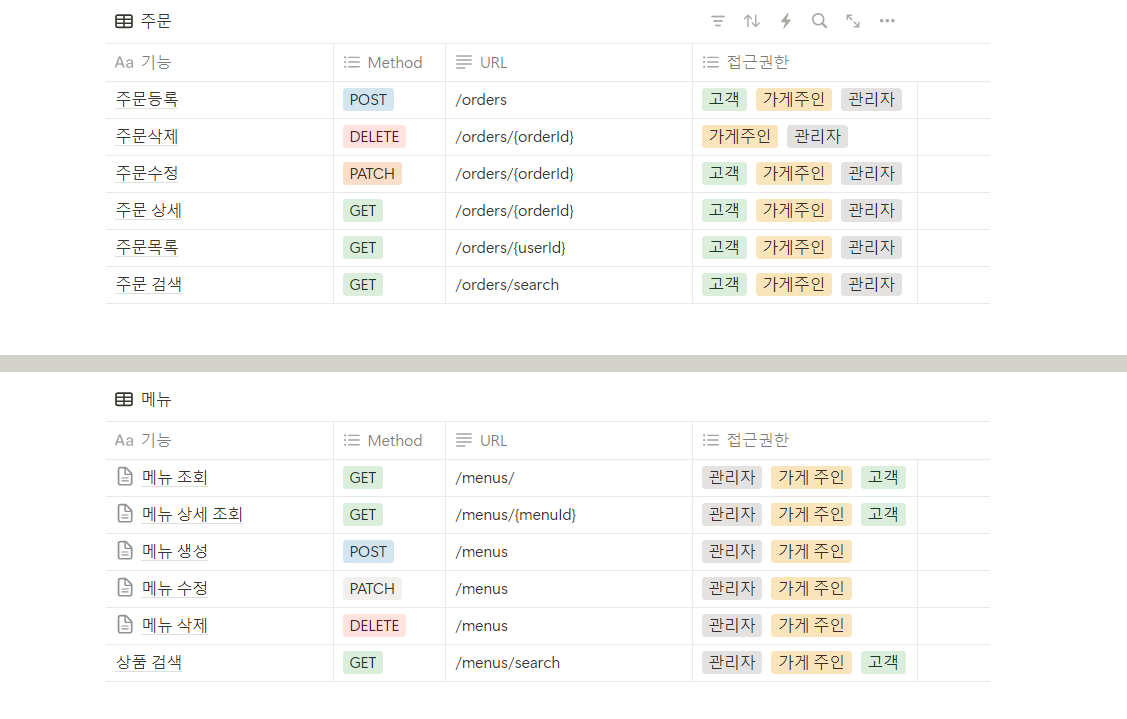Click the 메뉴 table view icon

coord(124,399)
